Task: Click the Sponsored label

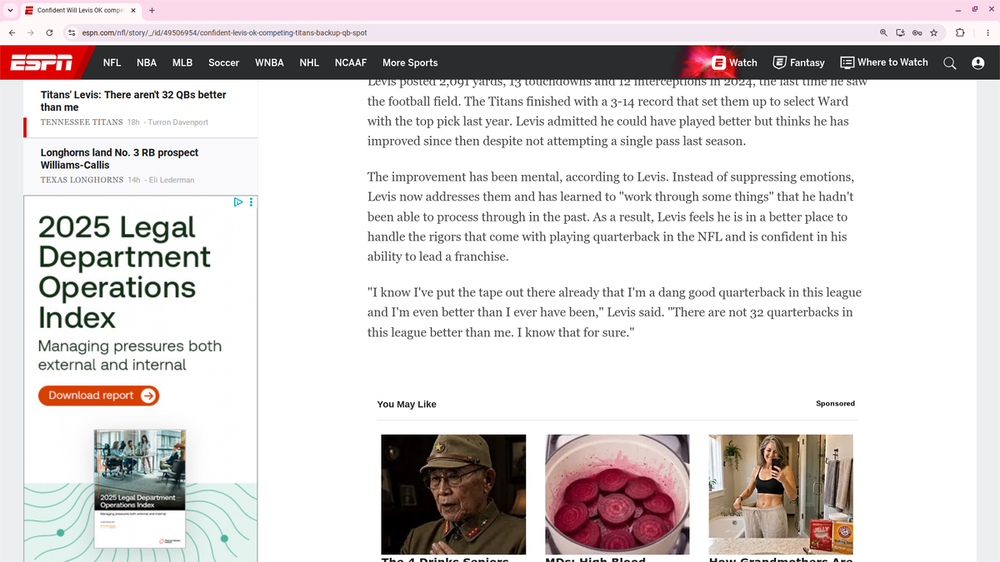Action: pyautogui.click(x=835, y=403)
